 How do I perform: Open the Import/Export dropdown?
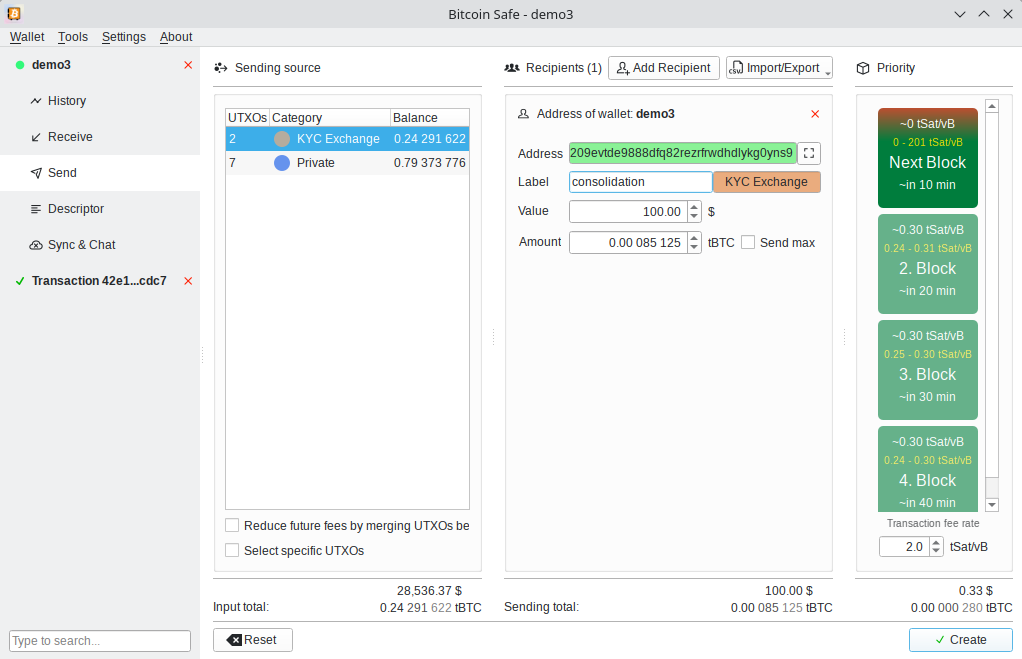779,68
